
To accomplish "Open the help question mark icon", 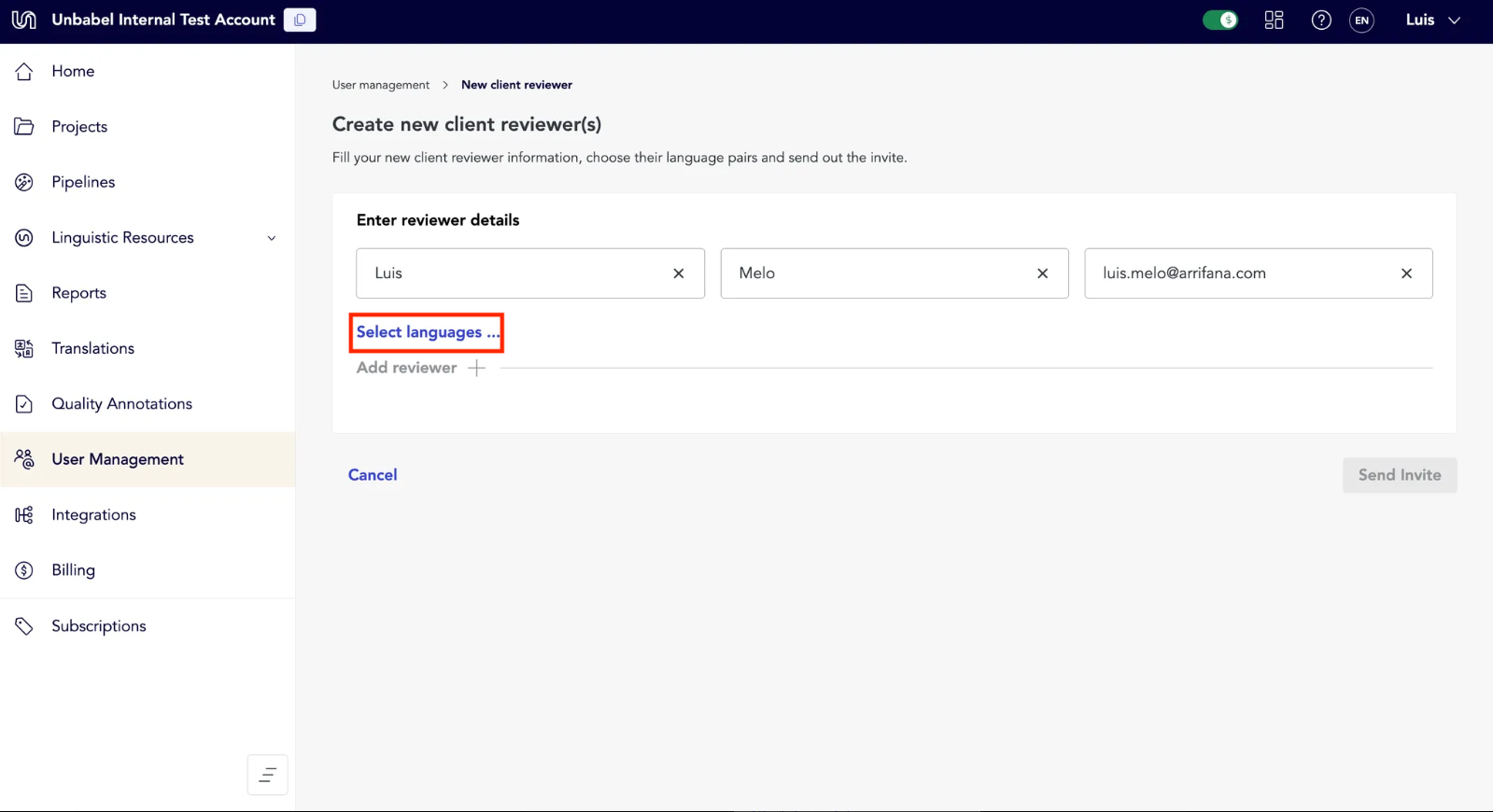I will pyautogui.click(x=1321, y=20).
